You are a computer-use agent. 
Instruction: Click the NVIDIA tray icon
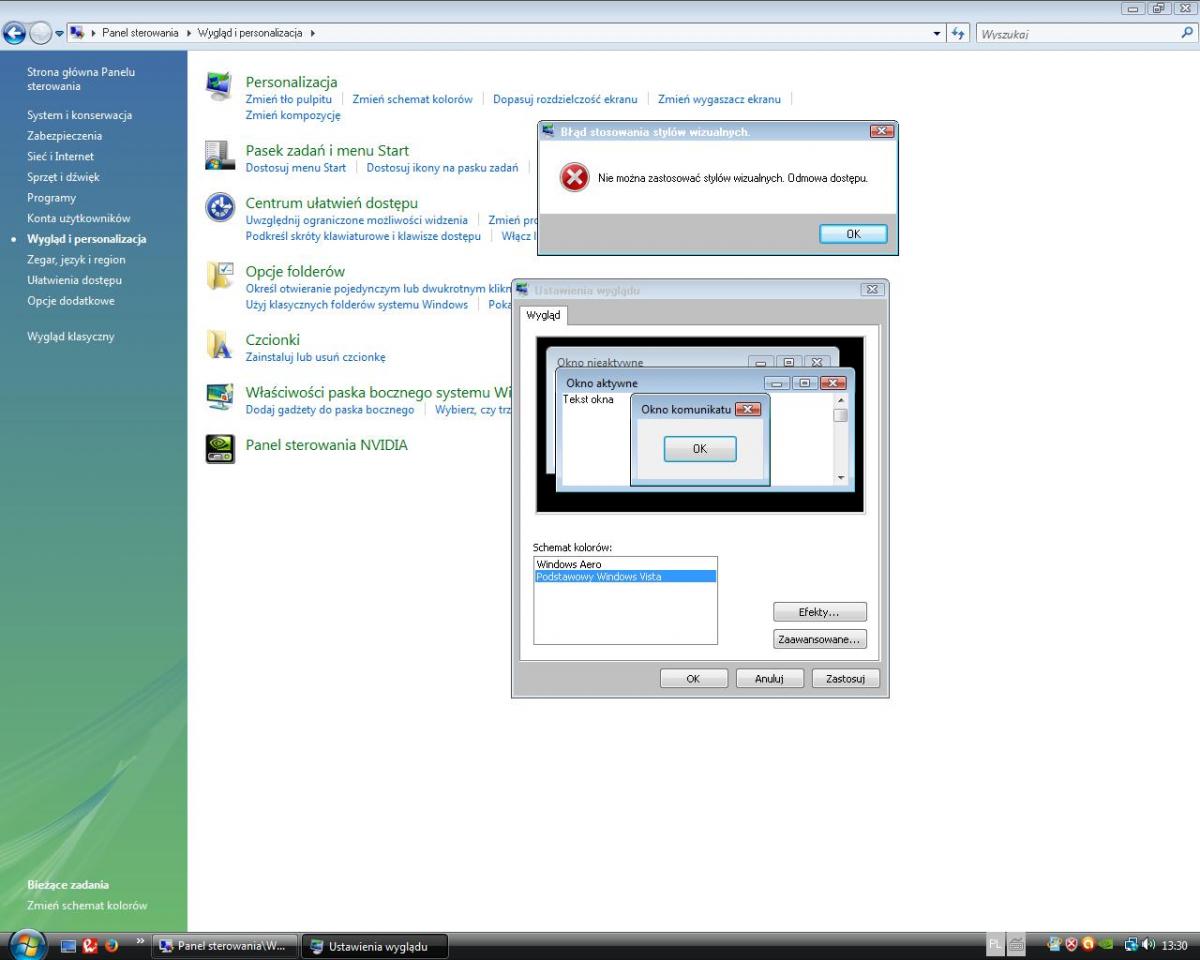click(1104, 945)
